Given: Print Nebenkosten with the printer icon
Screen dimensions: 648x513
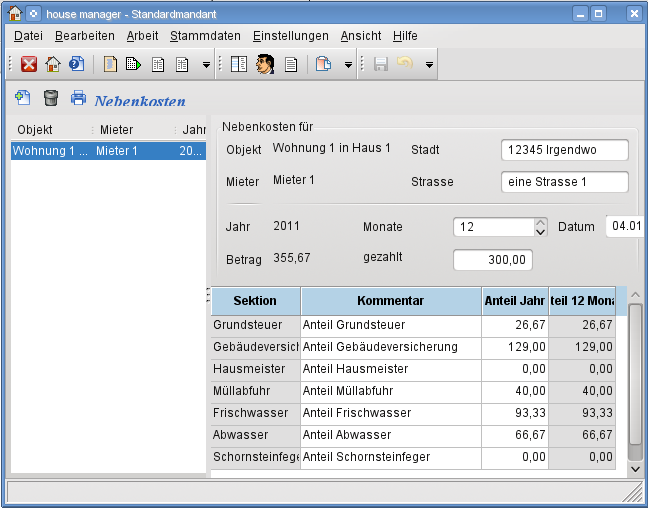Looking at the screenshot, I should pos(78,98).
